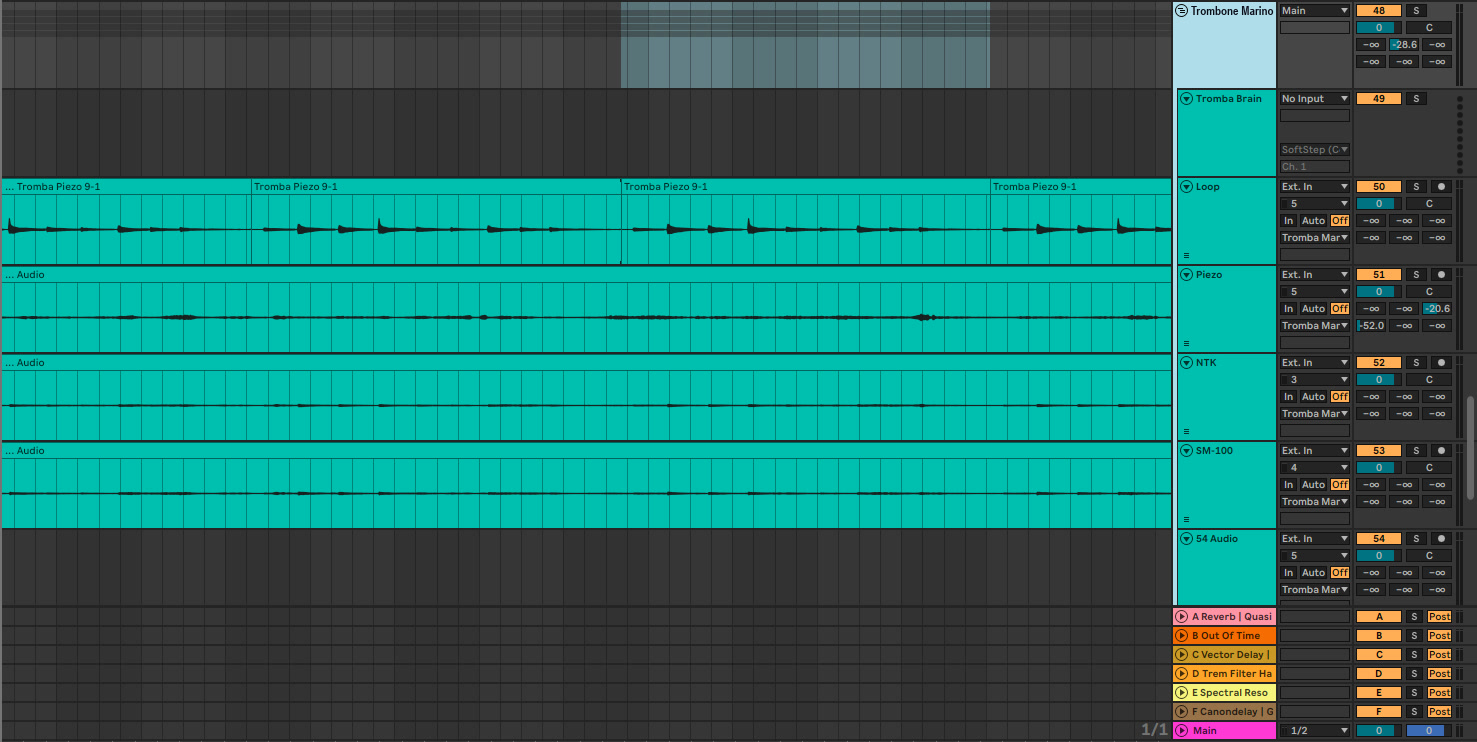The width and height of the screenshot is (1477, 742).
Task: Select second Tromba Piezo 9-1 clip header
Action: [436, 187]
